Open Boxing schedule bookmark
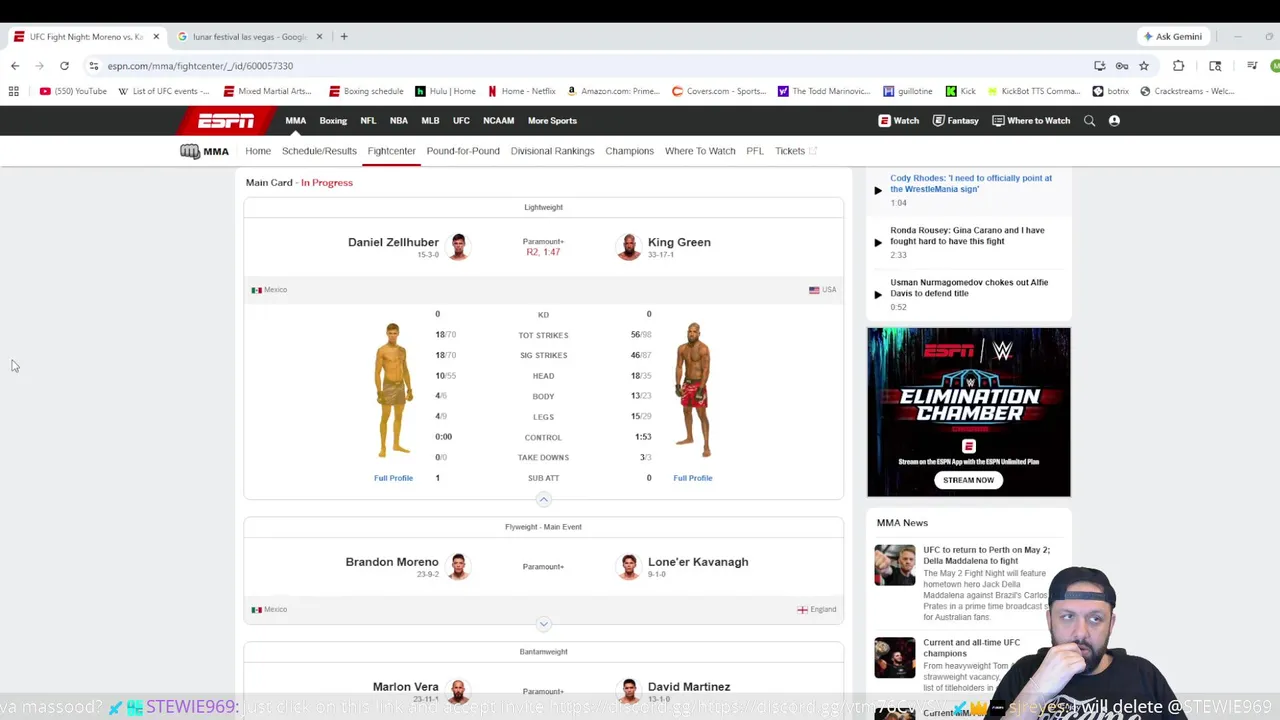 pyautogui.click(x=366, y=91)
